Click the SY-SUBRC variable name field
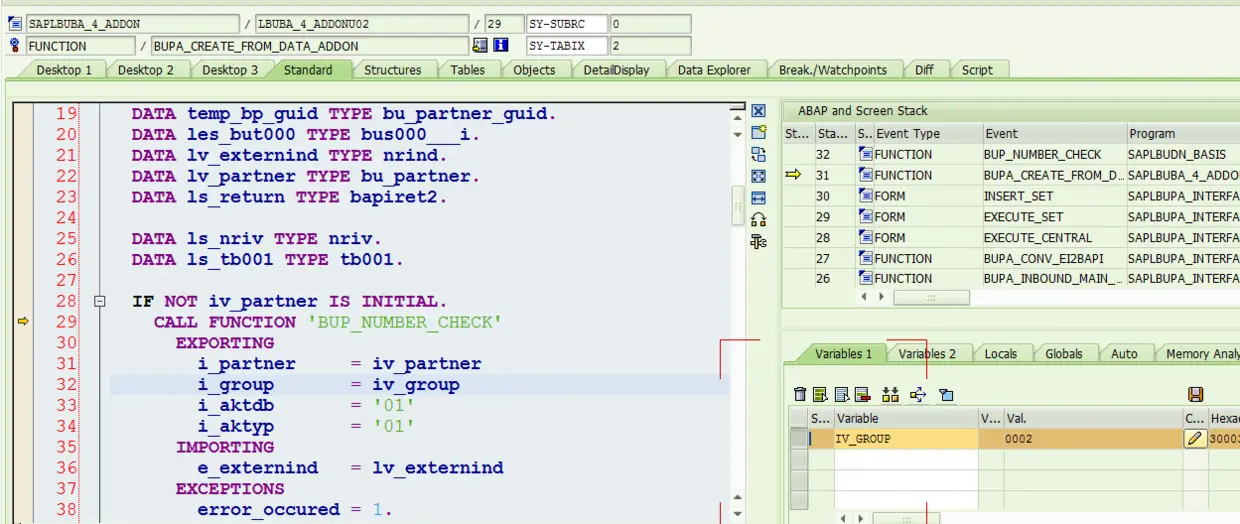Image resolution: width=1240 pixels, height=524 pixels. tap(567, 24)
